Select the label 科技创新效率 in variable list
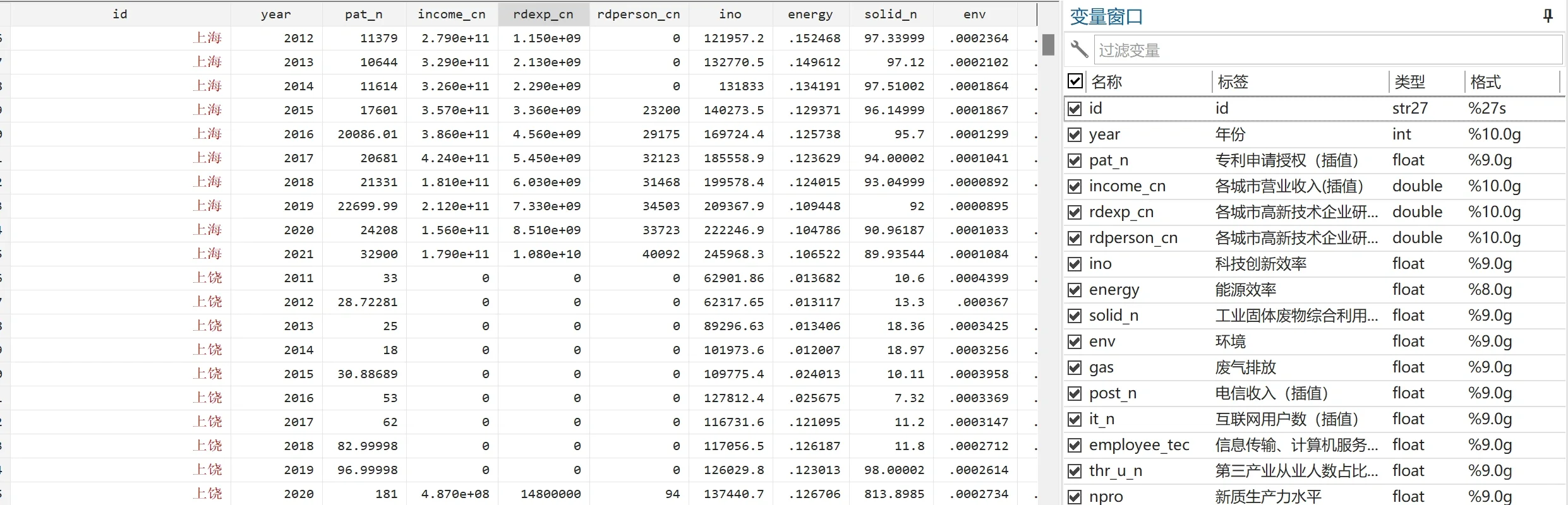The height and width of the screenshot is (505, 1568). (x=1260, y=264)
